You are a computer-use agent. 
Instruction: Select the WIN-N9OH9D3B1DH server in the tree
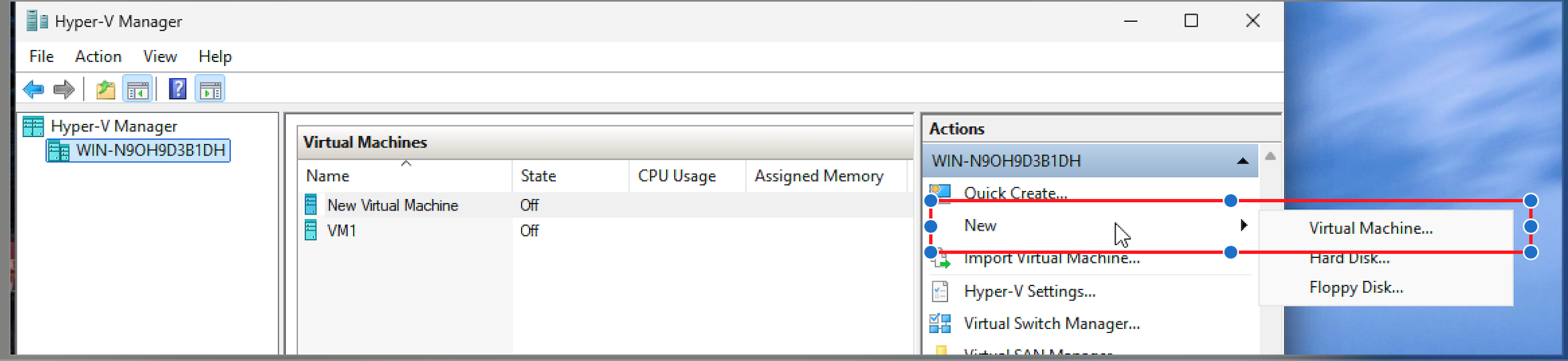(139, 151)
